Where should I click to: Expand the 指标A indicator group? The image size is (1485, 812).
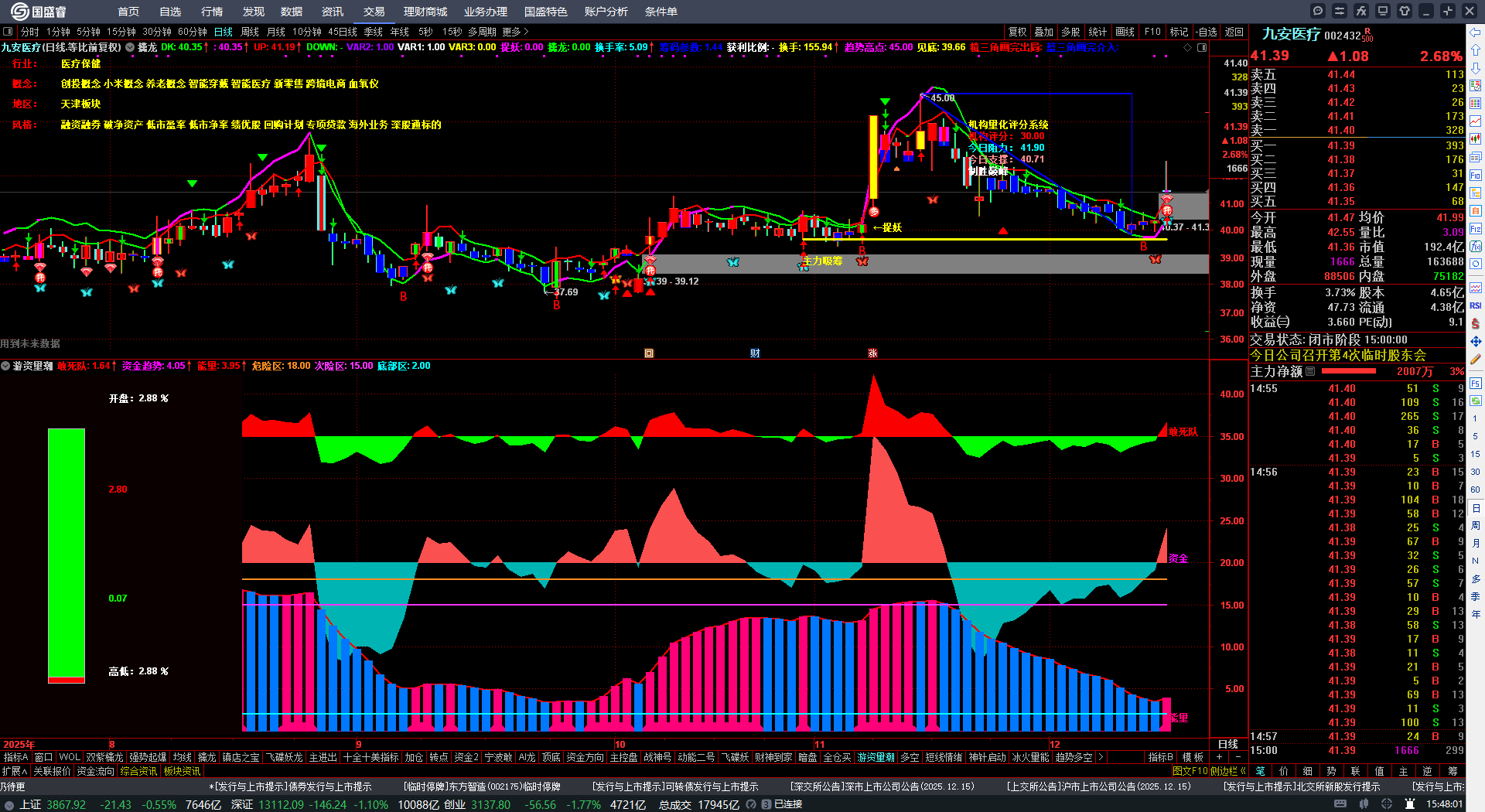point(15,757)
